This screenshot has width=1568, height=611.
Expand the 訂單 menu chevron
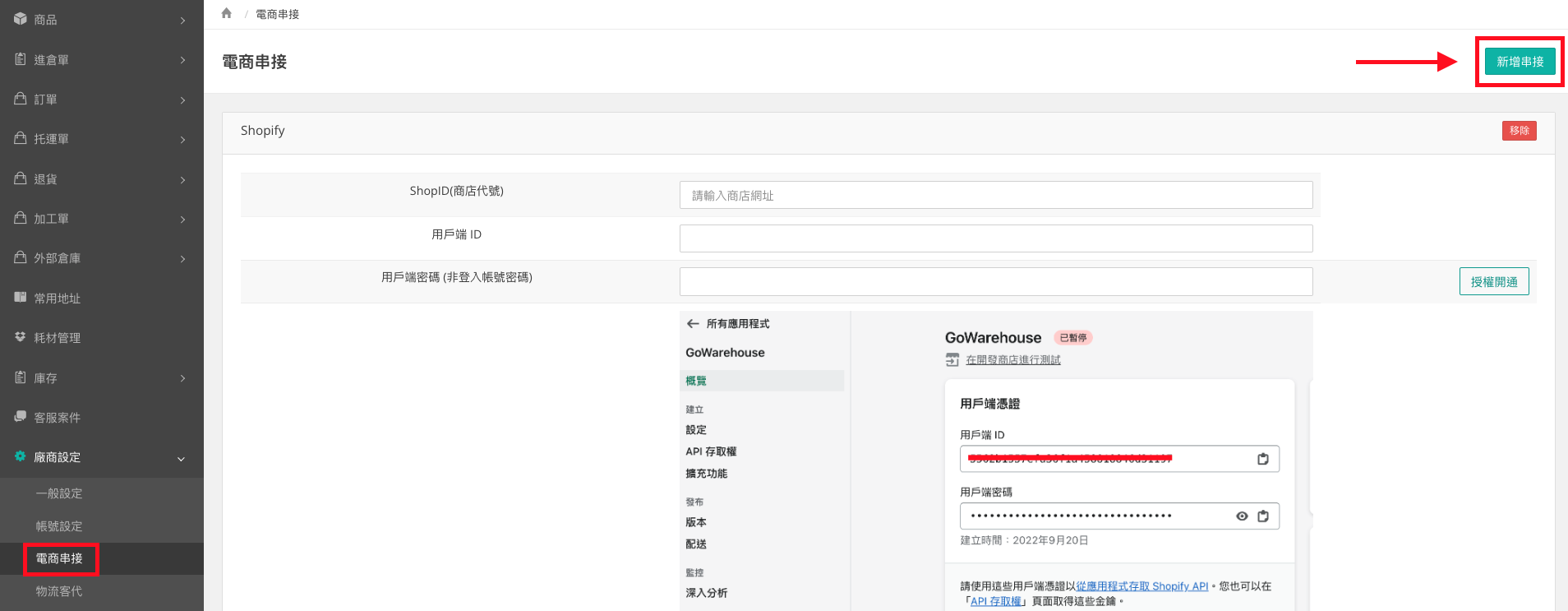point(182,100)
